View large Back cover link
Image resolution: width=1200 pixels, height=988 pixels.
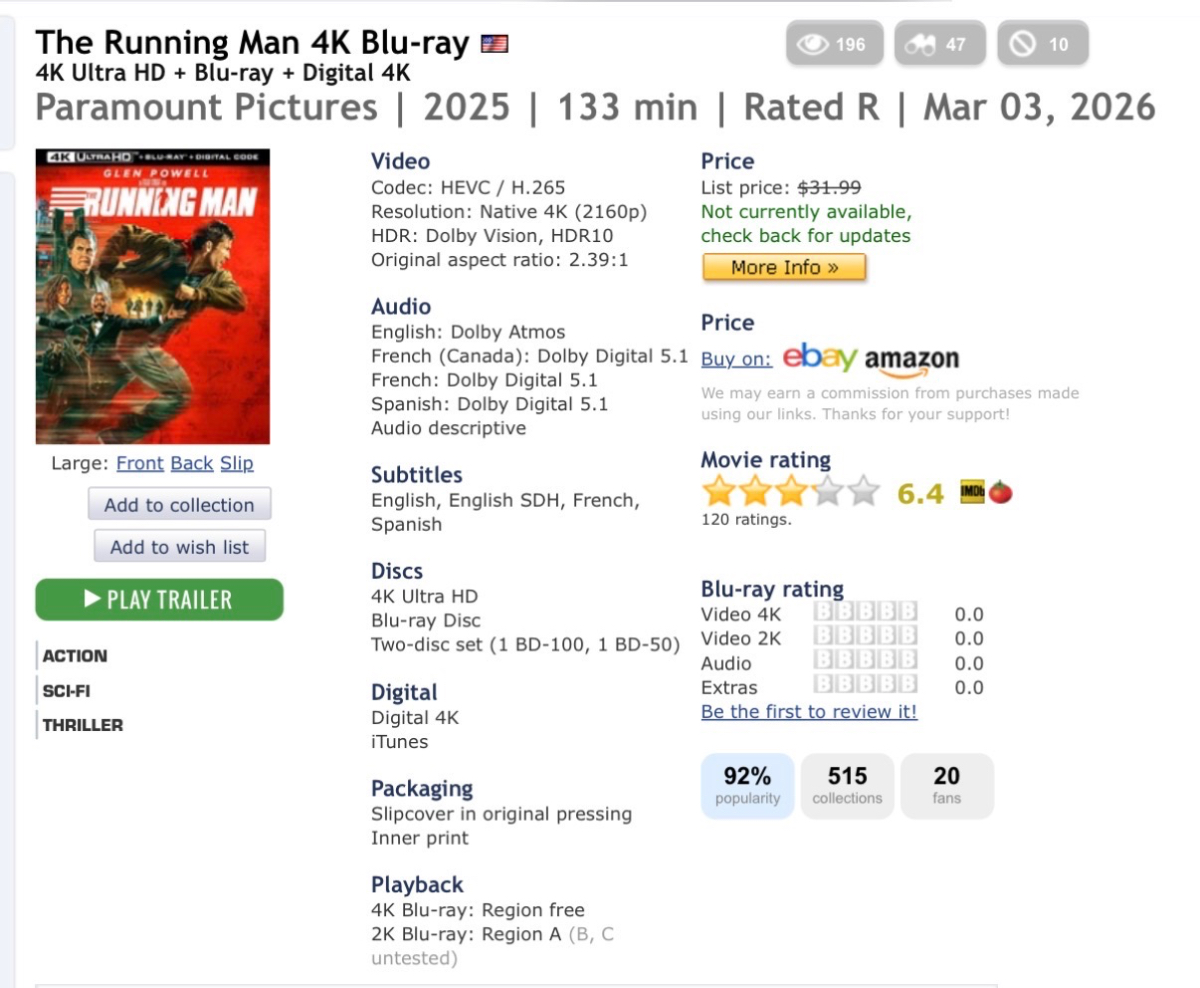[192, 463]
